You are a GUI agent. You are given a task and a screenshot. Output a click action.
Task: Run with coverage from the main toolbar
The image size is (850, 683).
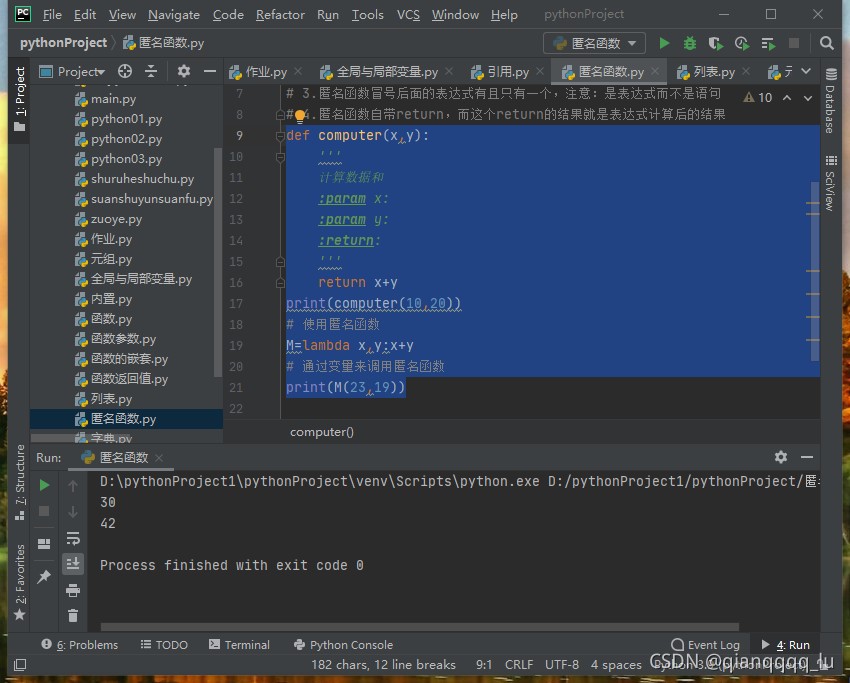click(715, 43)
